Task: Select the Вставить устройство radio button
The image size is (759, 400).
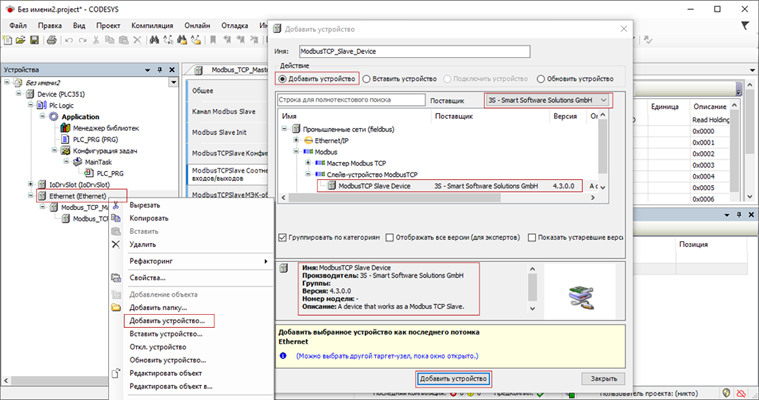Action: pos(366,79)
